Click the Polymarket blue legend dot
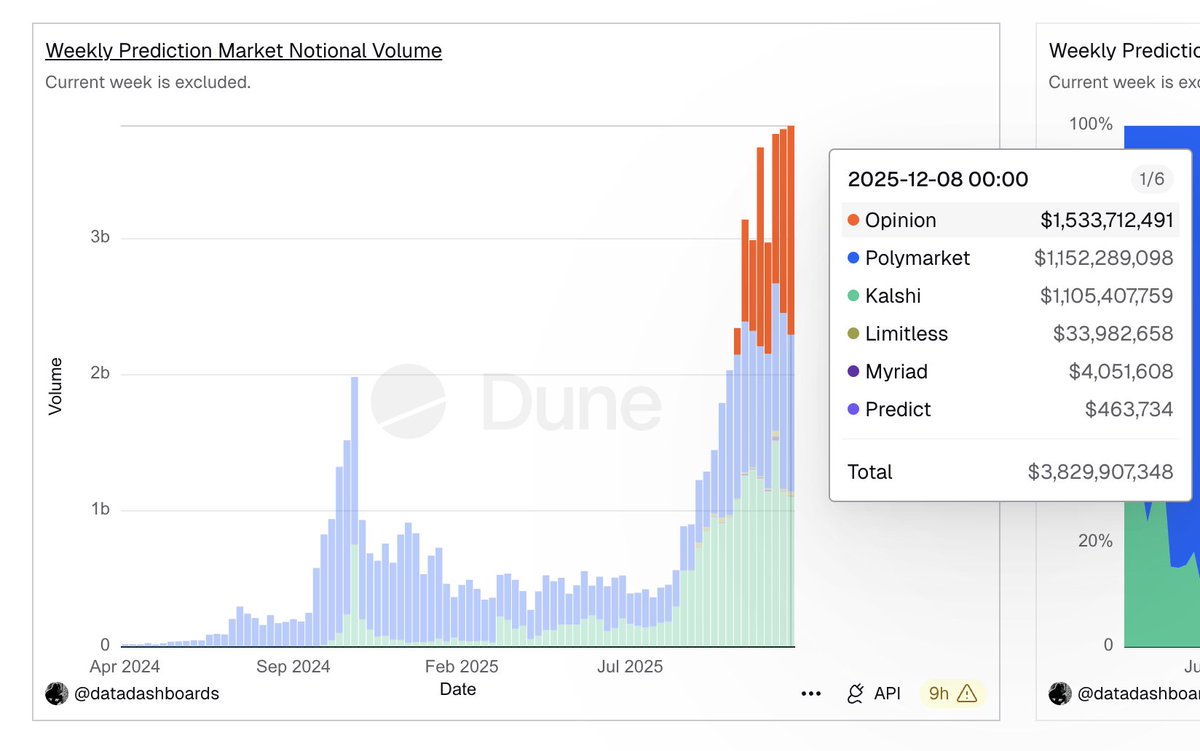Screen dimensions: 1200x751 [x=853, y=258]
